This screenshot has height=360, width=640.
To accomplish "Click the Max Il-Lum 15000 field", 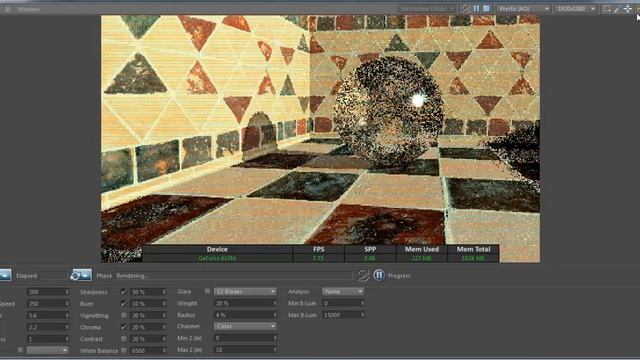I will click(343, 315).
